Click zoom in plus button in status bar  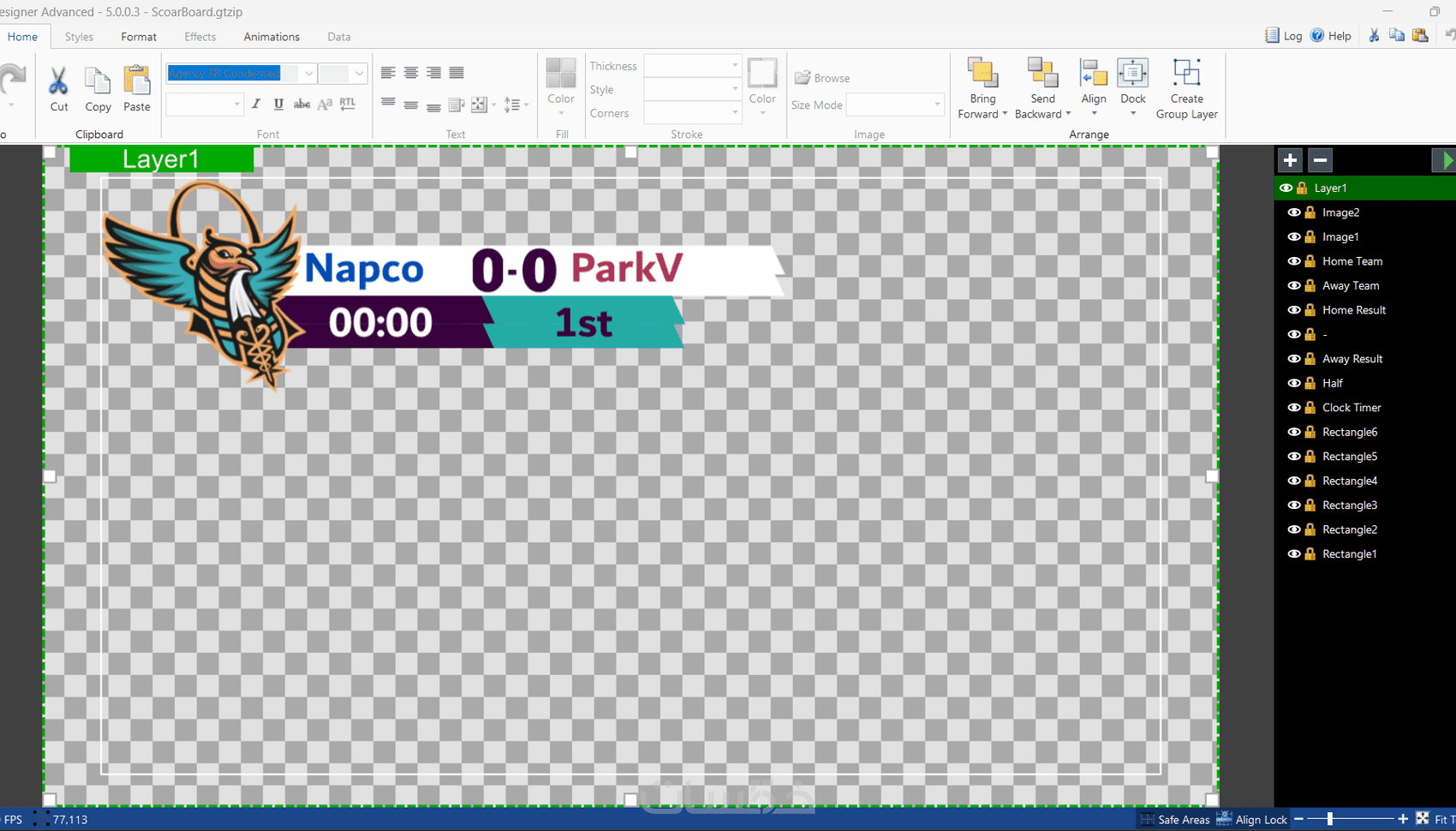click(1403, 819)
